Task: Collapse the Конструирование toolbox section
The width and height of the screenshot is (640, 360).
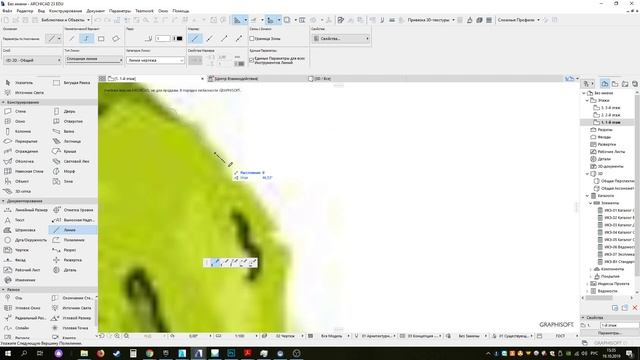Action: 4,102
